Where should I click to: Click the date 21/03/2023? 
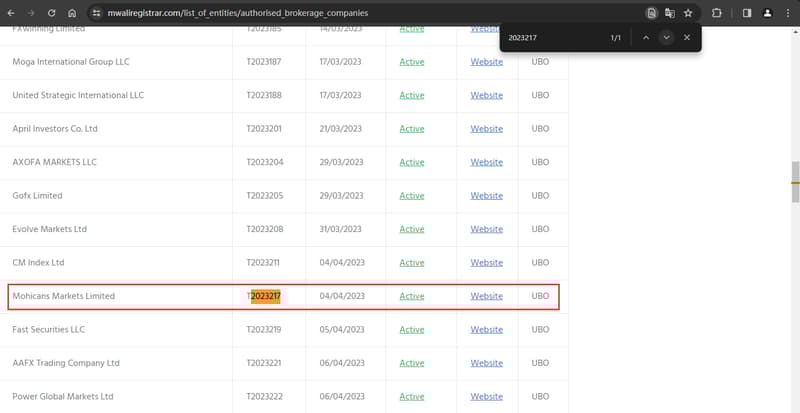click(x=340, y=129)
